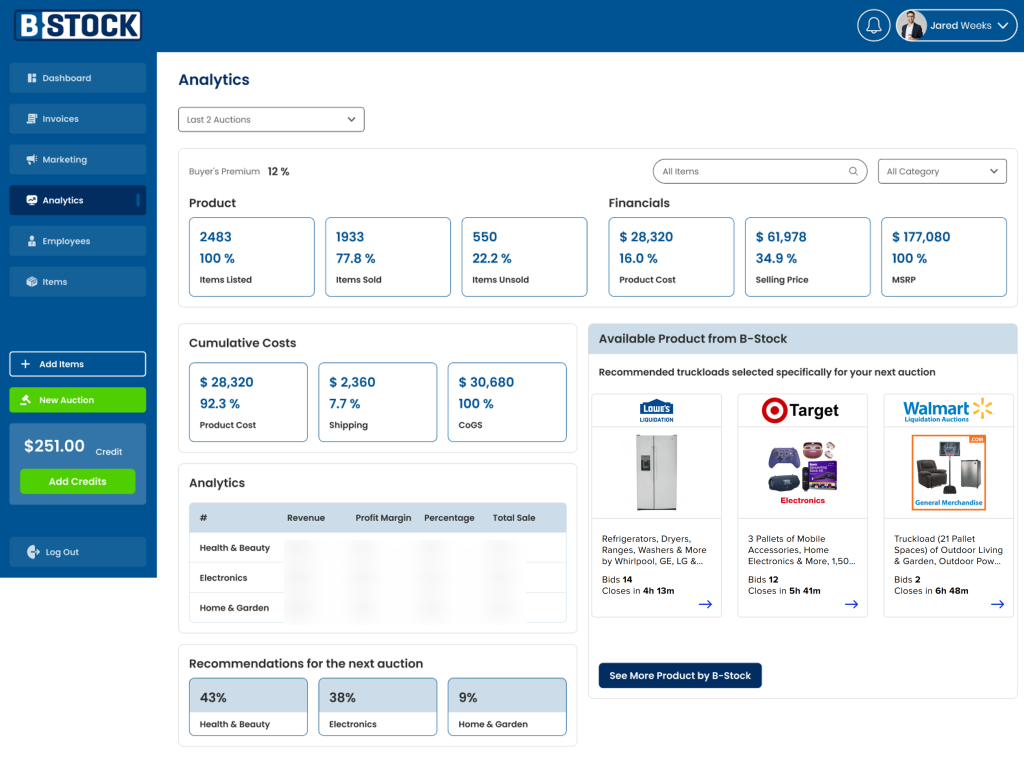Click the B-Stock logo
Screen dimensions: 1024x762
78,26
